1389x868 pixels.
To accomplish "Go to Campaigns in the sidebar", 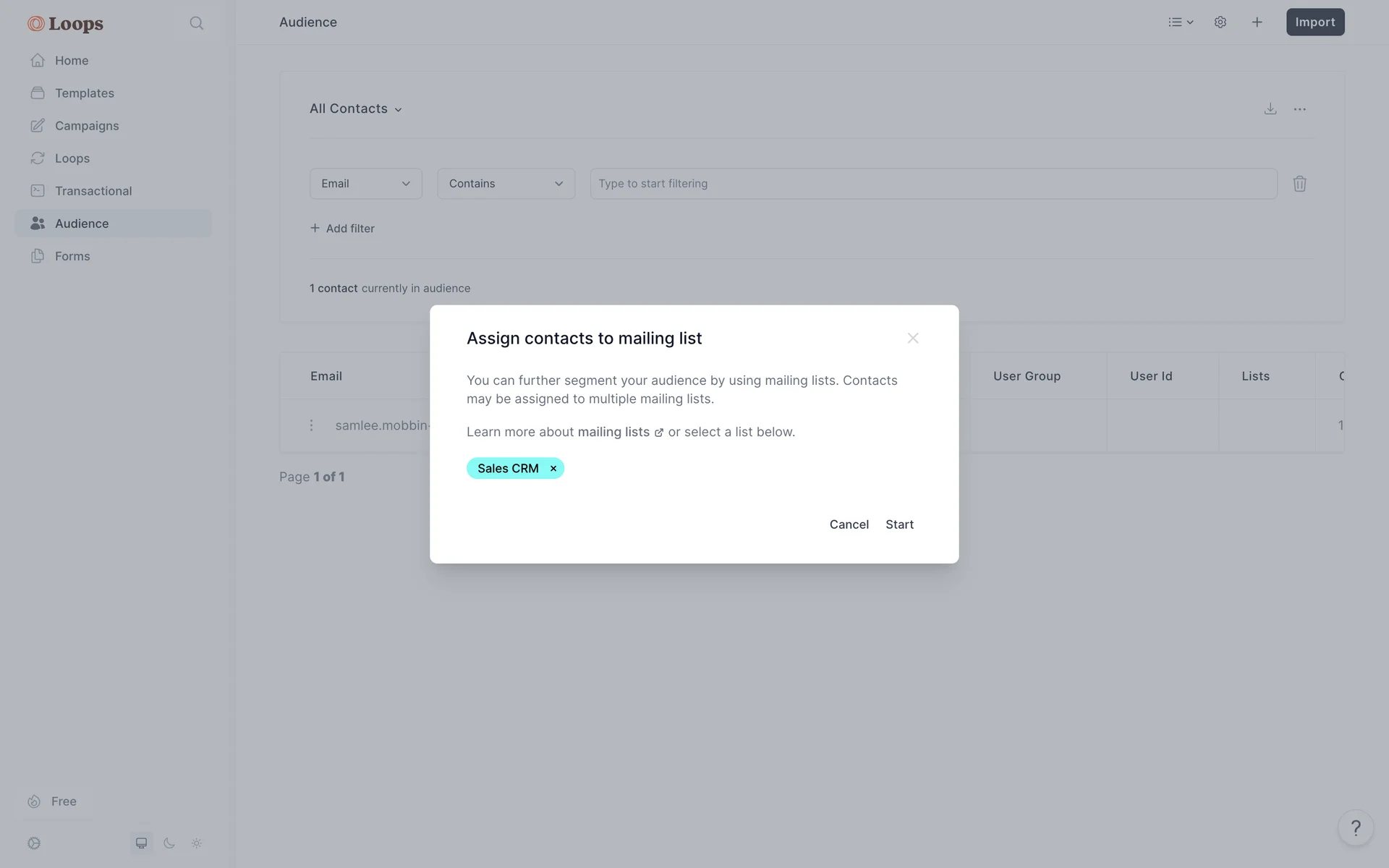I will point(86,126).
